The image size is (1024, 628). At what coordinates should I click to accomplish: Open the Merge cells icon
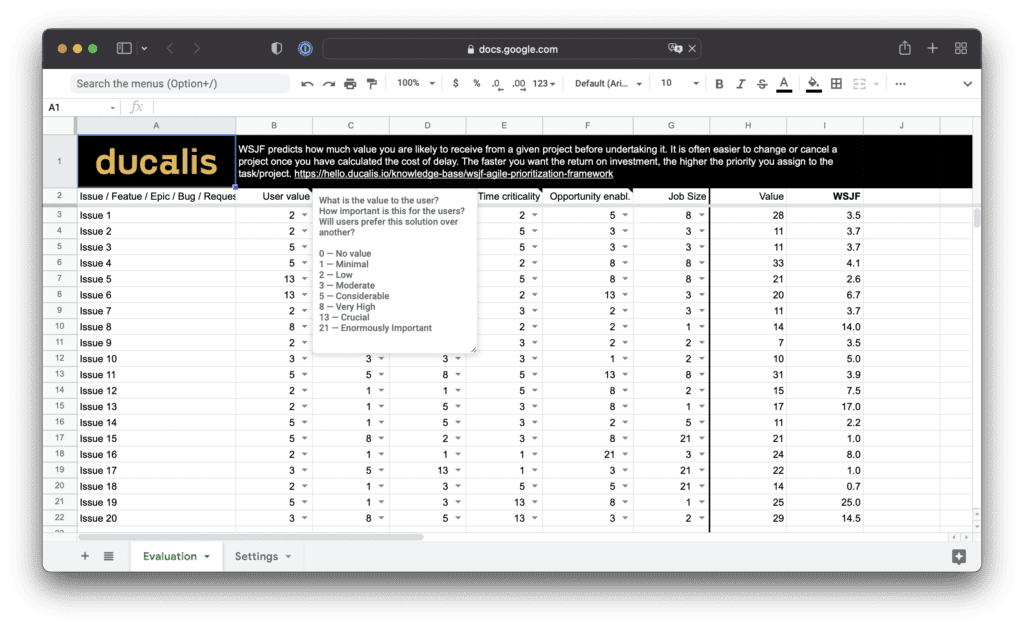tap(860, 83)
